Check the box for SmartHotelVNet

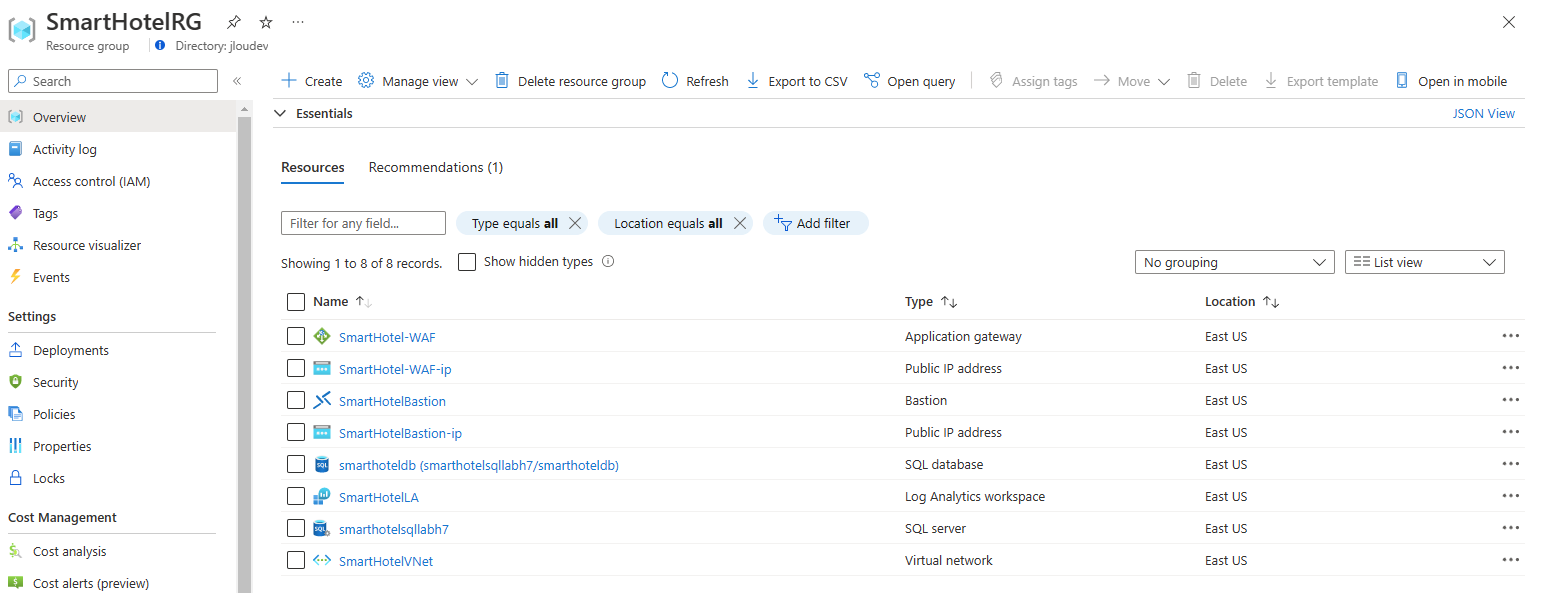coord(296,560)
